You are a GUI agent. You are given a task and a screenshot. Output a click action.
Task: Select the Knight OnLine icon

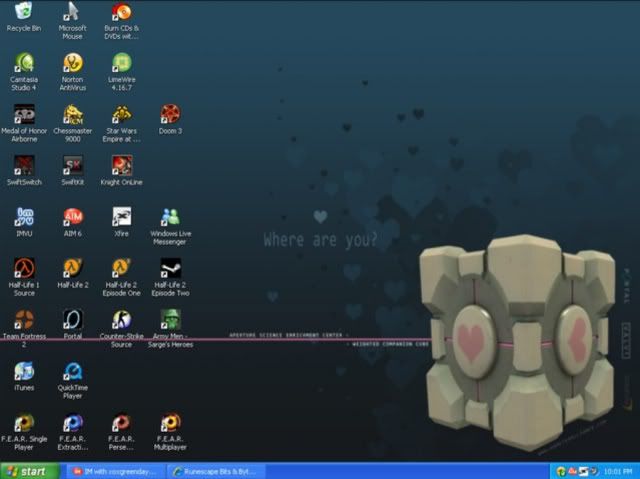pos(121,165)
